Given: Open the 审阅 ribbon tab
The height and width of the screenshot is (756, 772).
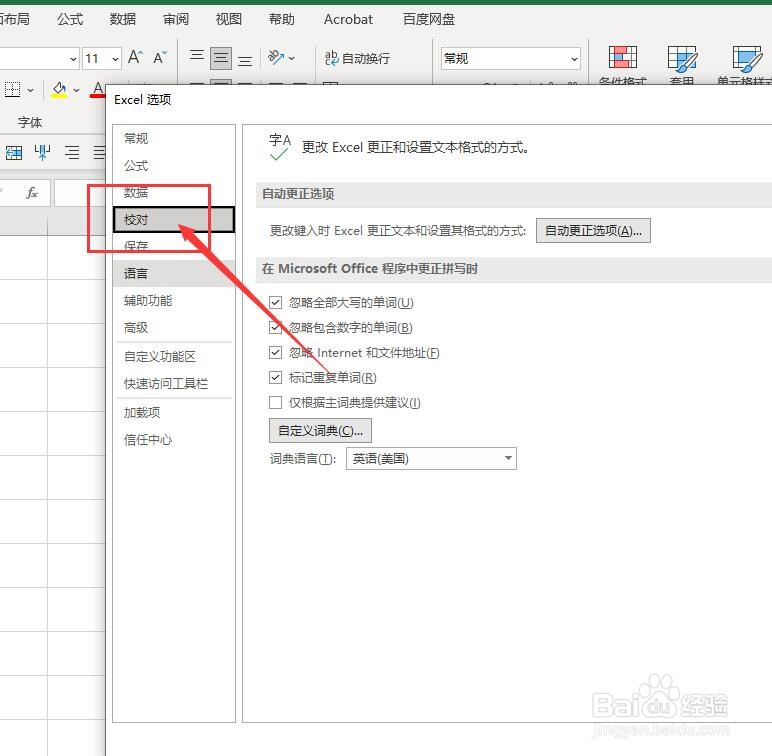Looking at the screenshot, I should coord(176,19).
